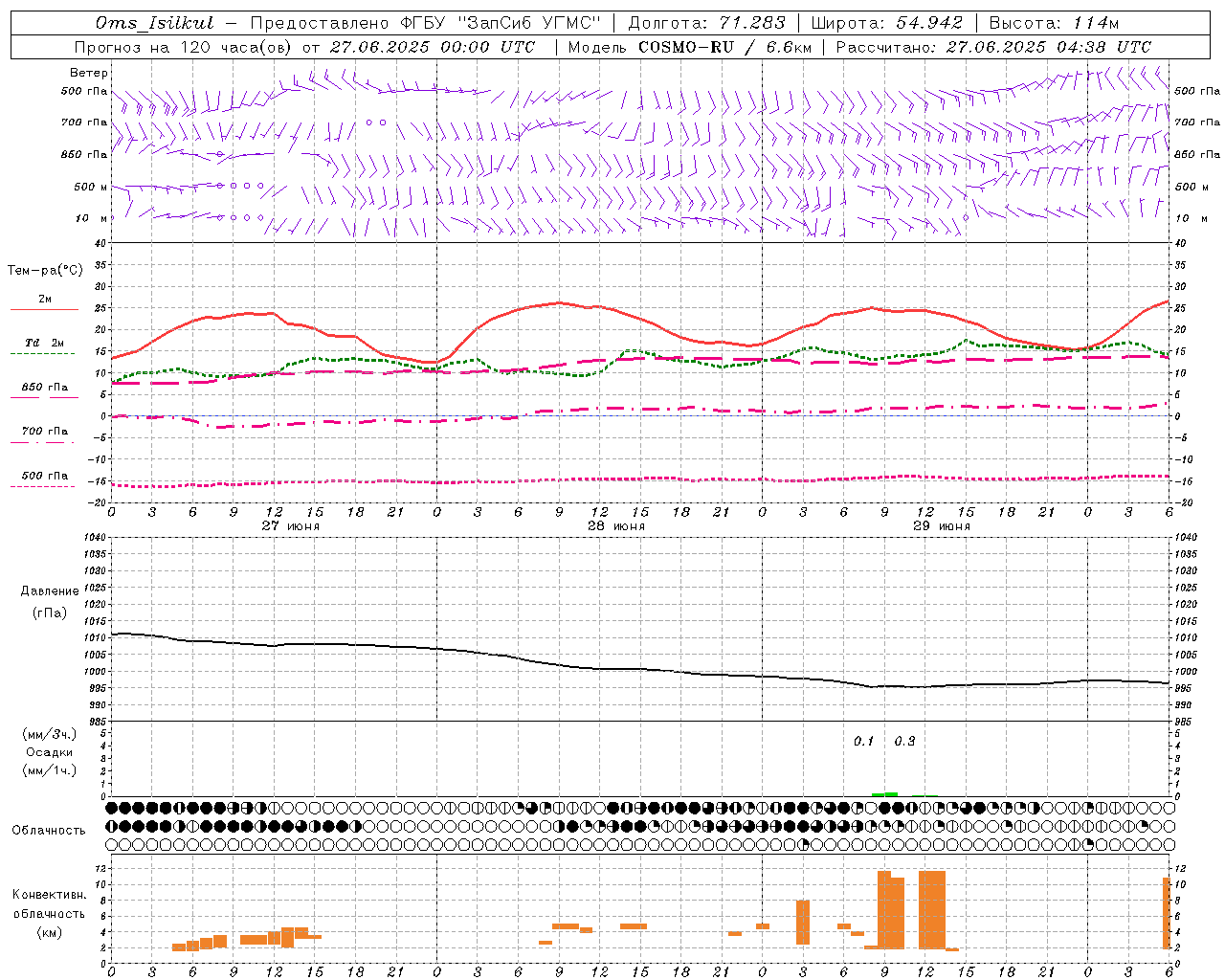Click the '2м' solid red line legend entry
Viewport: 1225px width, 980px height.
(44, 300)
